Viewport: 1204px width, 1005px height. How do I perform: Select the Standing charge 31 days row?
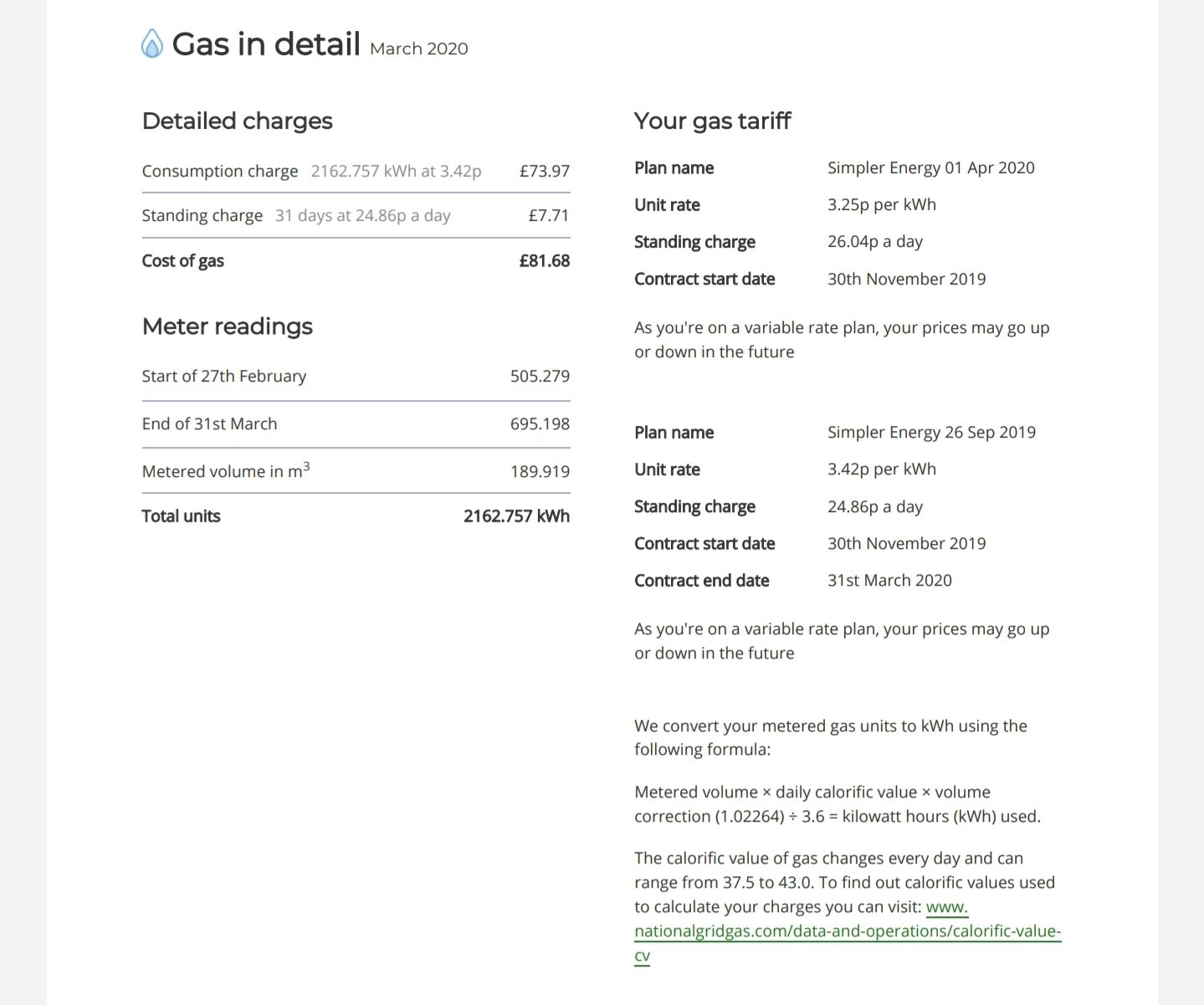356,215
